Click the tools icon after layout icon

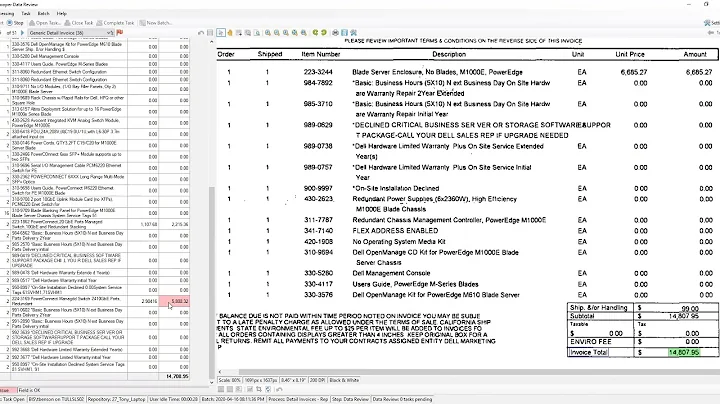click(x=354, y=33)
